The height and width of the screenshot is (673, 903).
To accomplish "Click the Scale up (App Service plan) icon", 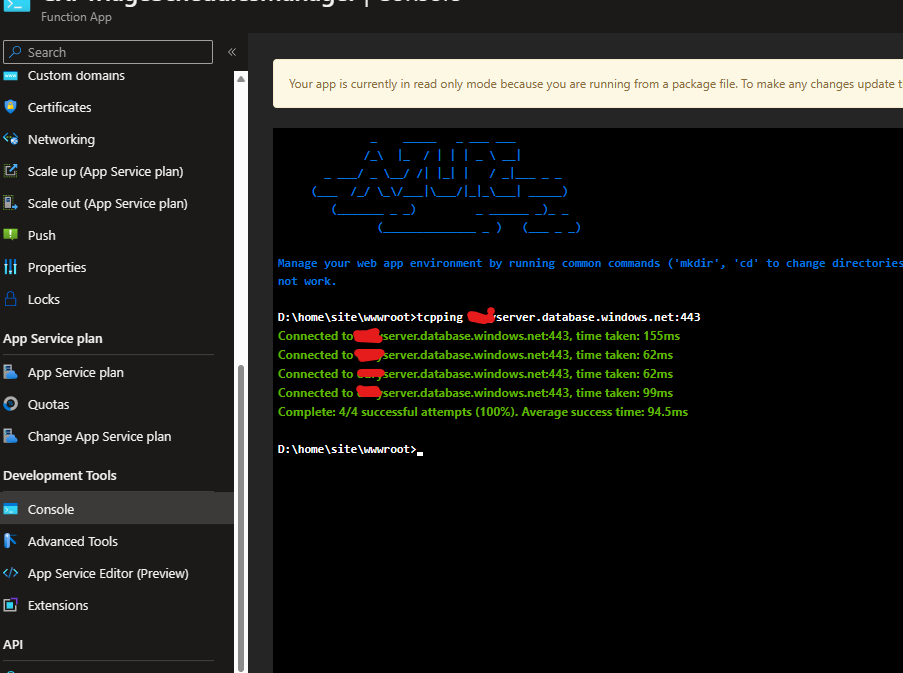I will coord(12,171).
